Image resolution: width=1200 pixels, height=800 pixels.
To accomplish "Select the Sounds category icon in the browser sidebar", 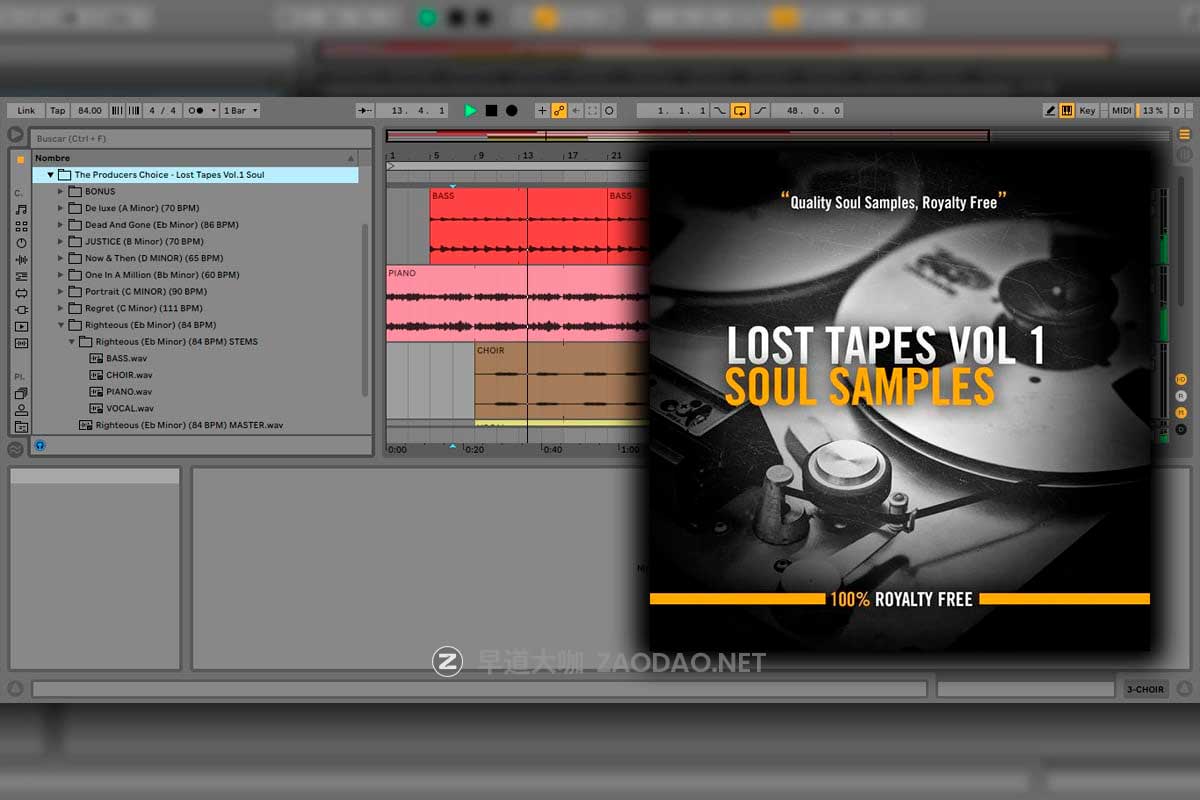I will coord(18,208).
